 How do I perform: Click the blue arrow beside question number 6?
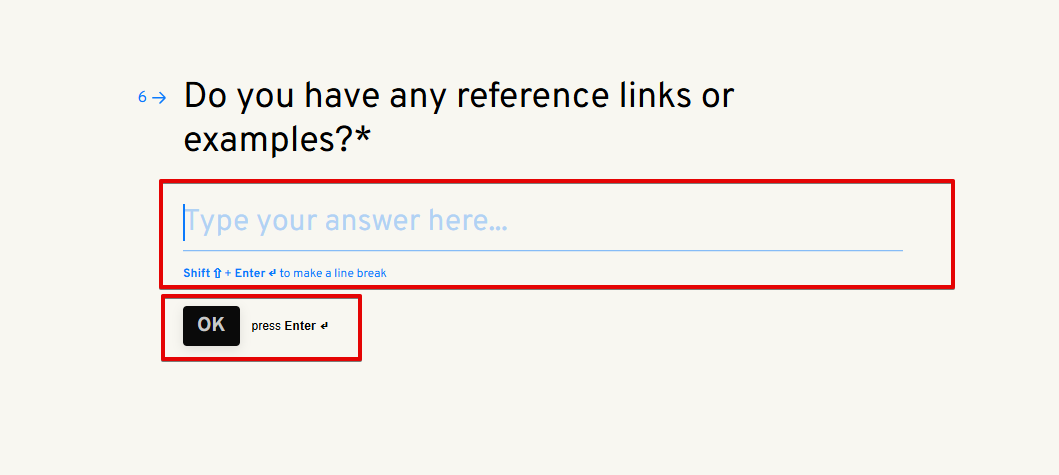pos(159,98)
